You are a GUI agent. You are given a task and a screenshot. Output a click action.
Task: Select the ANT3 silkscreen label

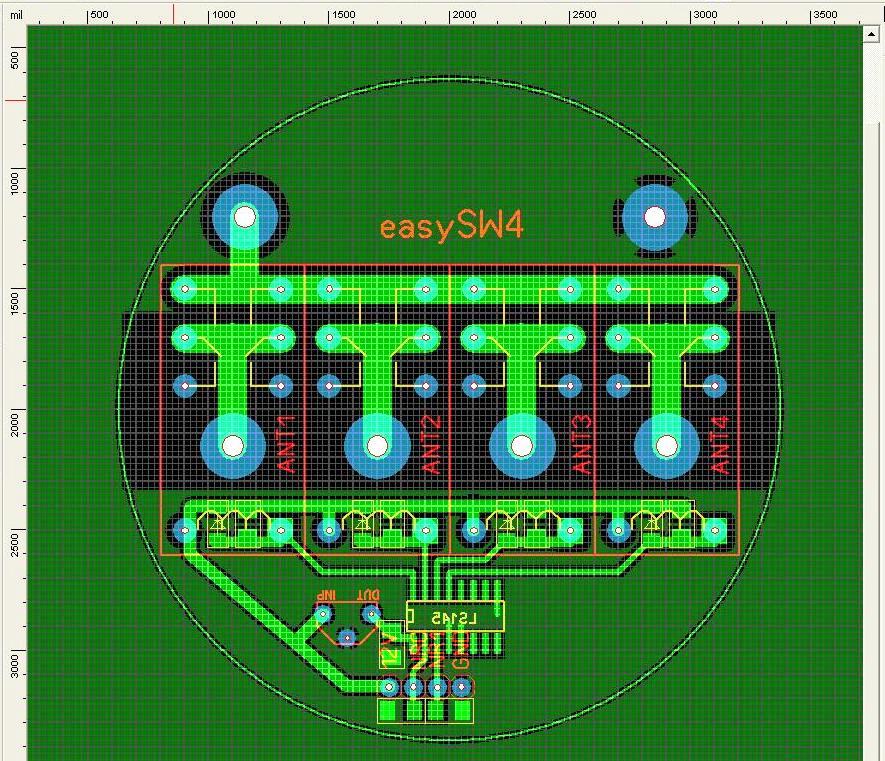coord(583,443)
